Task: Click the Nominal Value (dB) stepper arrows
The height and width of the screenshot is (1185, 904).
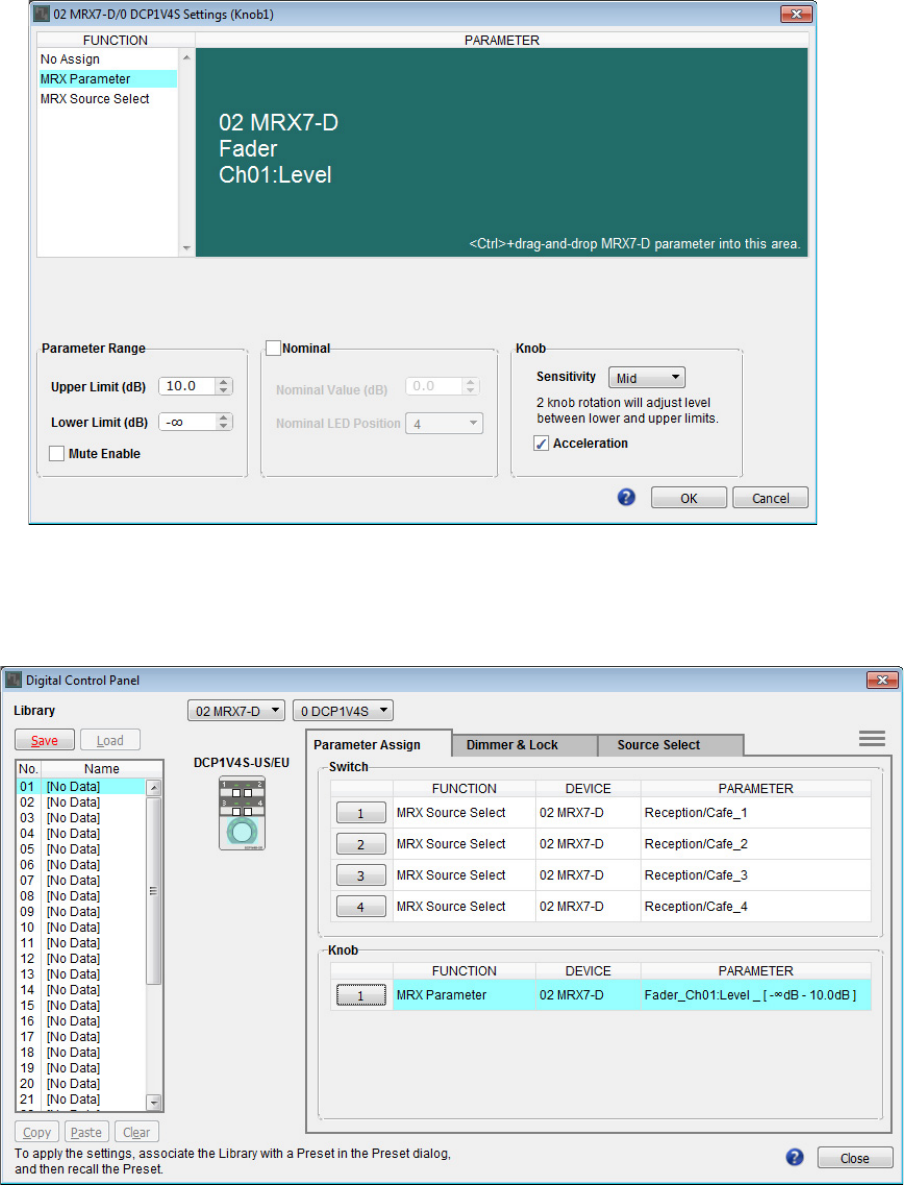Action: [471, 386]
